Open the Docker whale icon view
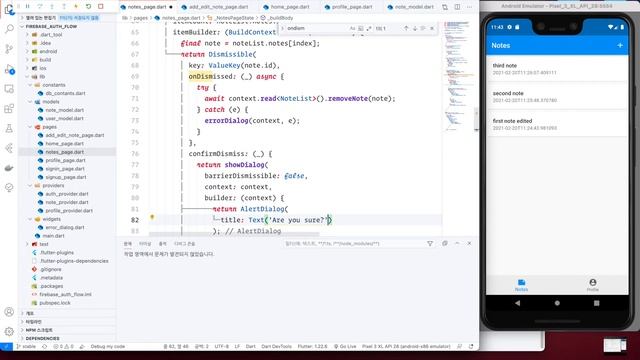Viewport: 640px width, 360px height. coord(9,168)
